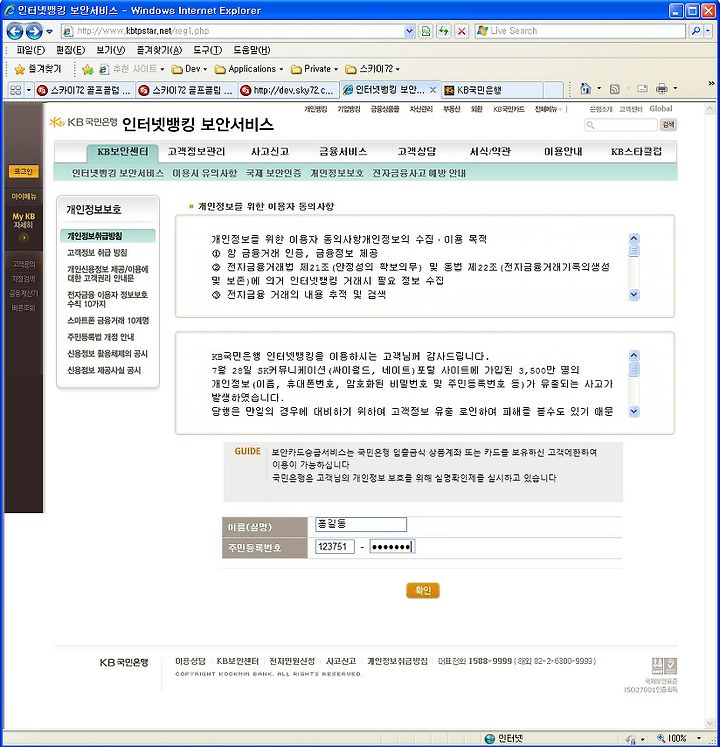The height and width of the screenshot is (747, 720).
Task: Open the 보기(V) menu
Action: [110, 50]
